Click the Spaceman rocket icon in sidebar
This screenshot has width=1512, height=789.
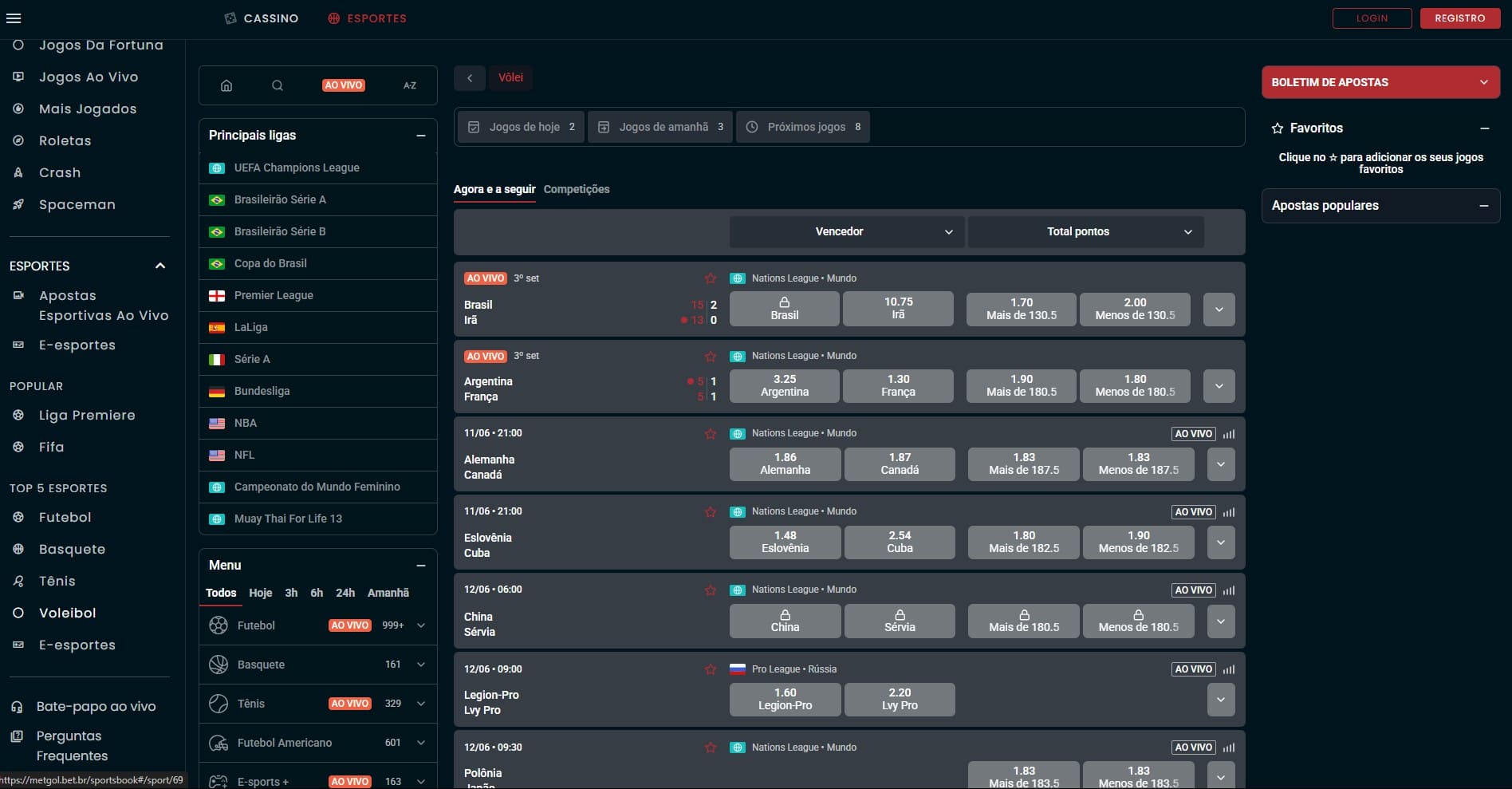tap(18, 204)
